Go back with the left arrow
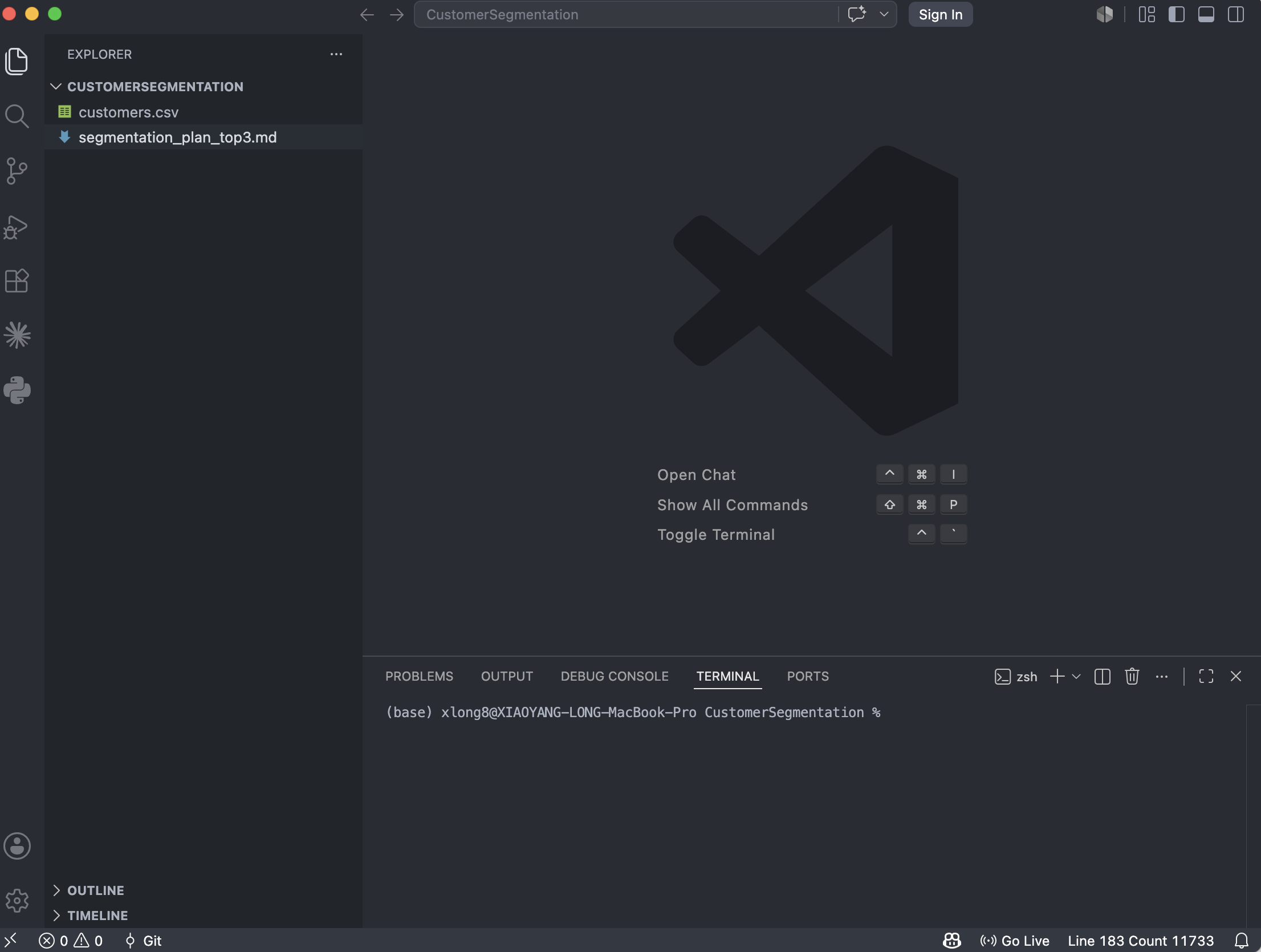The width and height of the screenshot is (1261, 952). click(x=367, y=15)
